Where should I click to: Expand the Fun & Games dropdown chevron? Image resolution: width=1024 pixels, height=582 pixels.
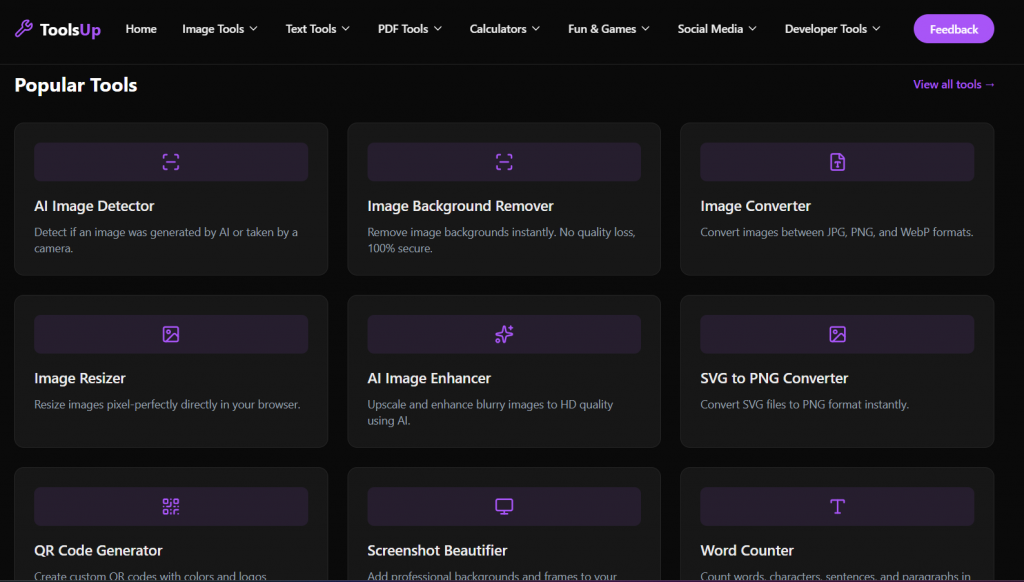[x=646, y=29]
